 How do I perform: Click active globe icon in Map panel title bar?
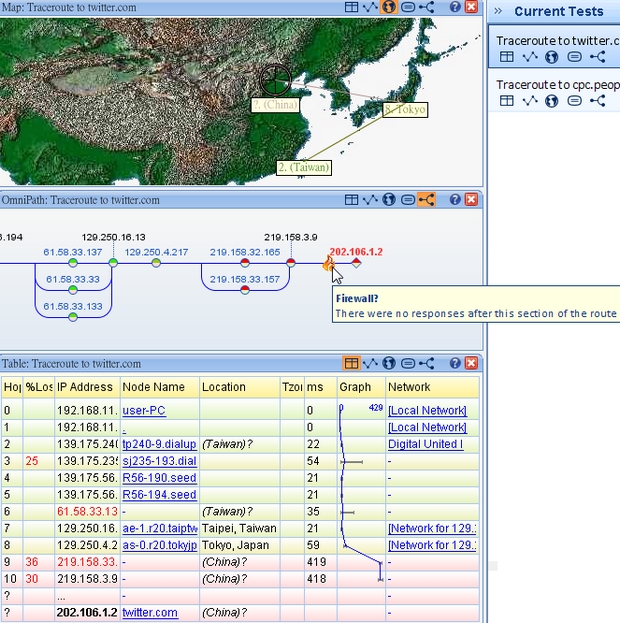click(x=389, y=7)
